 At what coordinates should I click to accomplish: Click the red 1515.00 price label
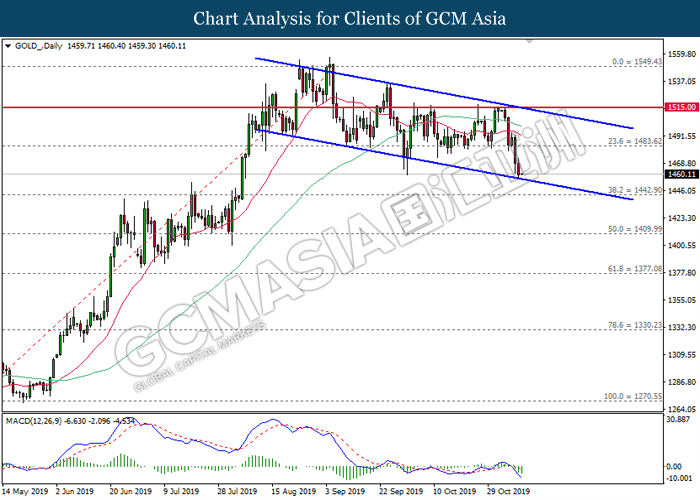tap(681, 107)
